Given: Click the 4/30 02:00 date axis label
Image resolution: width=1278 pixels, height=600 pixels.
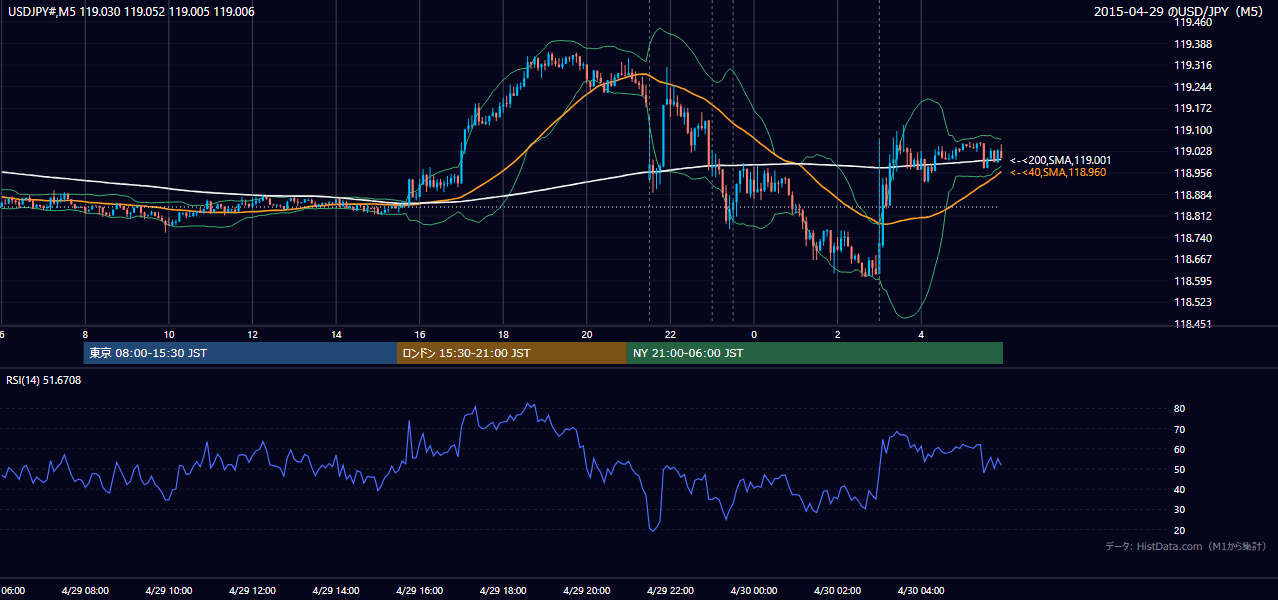Looking at the screenshot, I should [x=838, y=591].
